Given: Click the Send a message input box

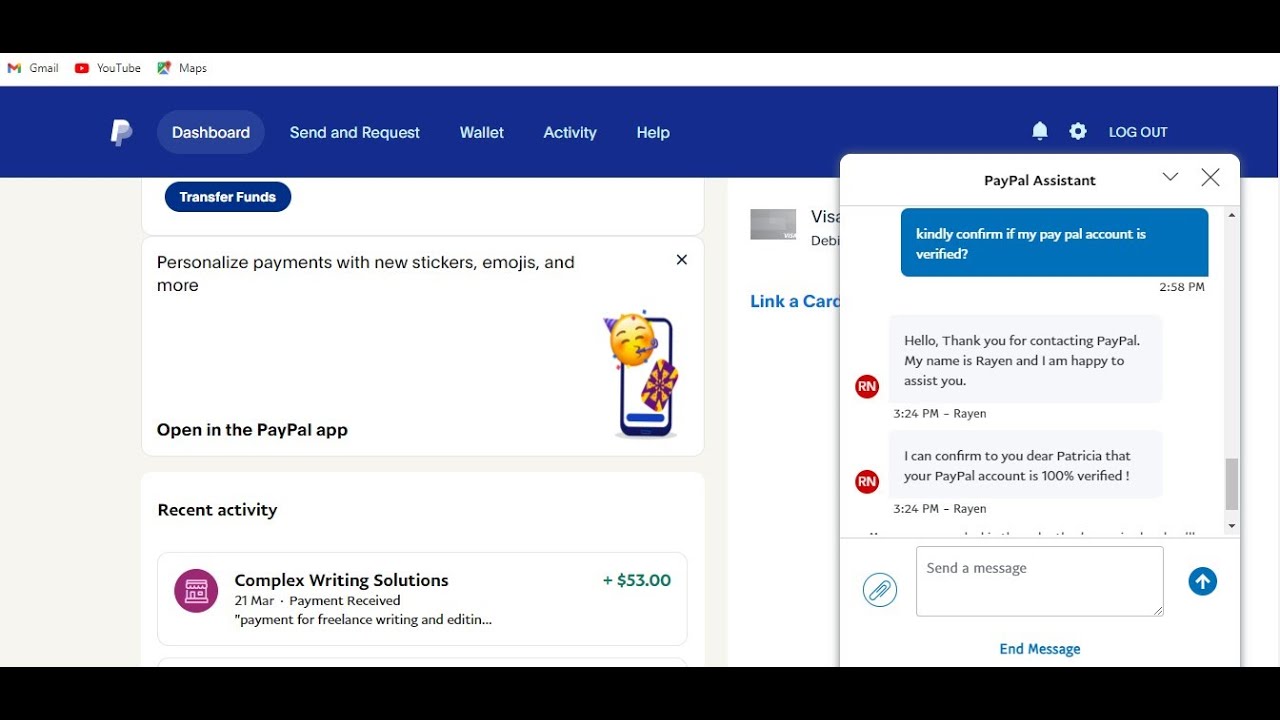Looking at the screenshot, I should 1040,581.
